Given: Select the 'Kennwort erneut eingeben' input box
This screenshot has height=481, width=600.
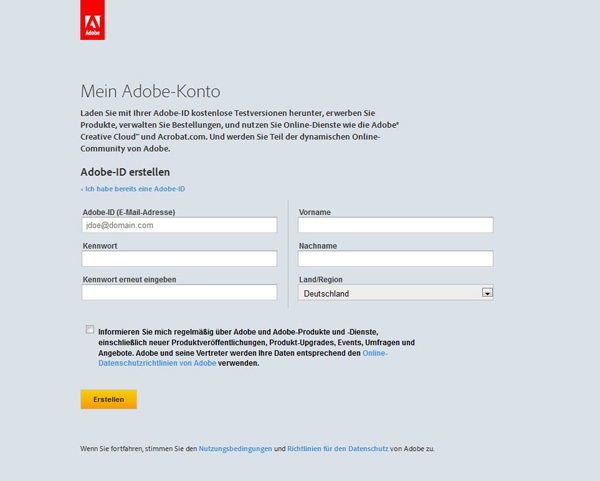Looking at the screenshot, I should (179, 293).
